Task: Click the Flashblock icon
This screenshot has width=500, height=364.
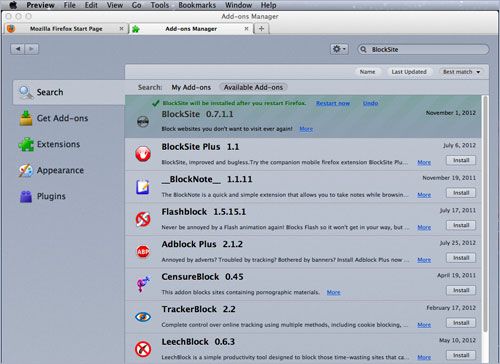Action: click(x=143, y=219)
